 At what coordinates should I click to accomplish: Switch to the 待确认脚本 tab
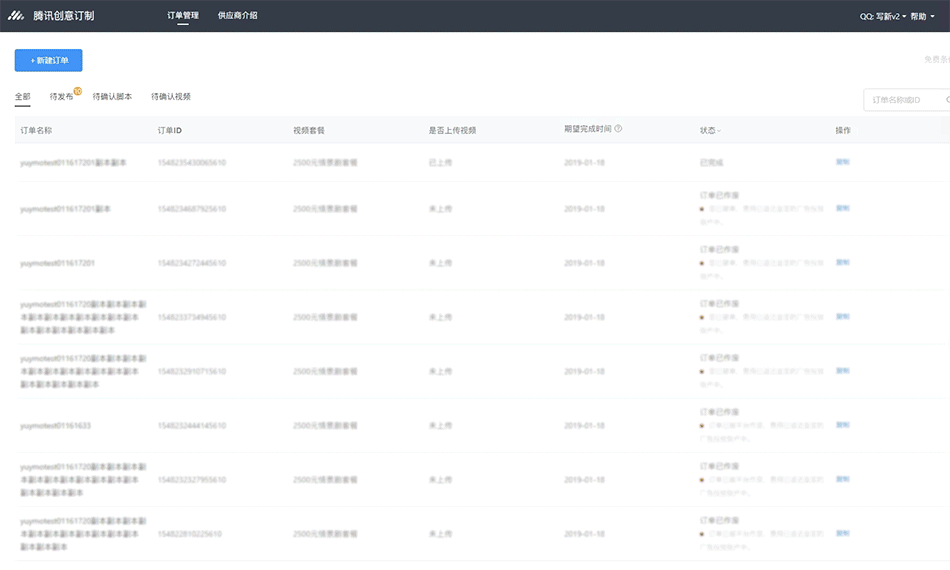tap(112, 97)
